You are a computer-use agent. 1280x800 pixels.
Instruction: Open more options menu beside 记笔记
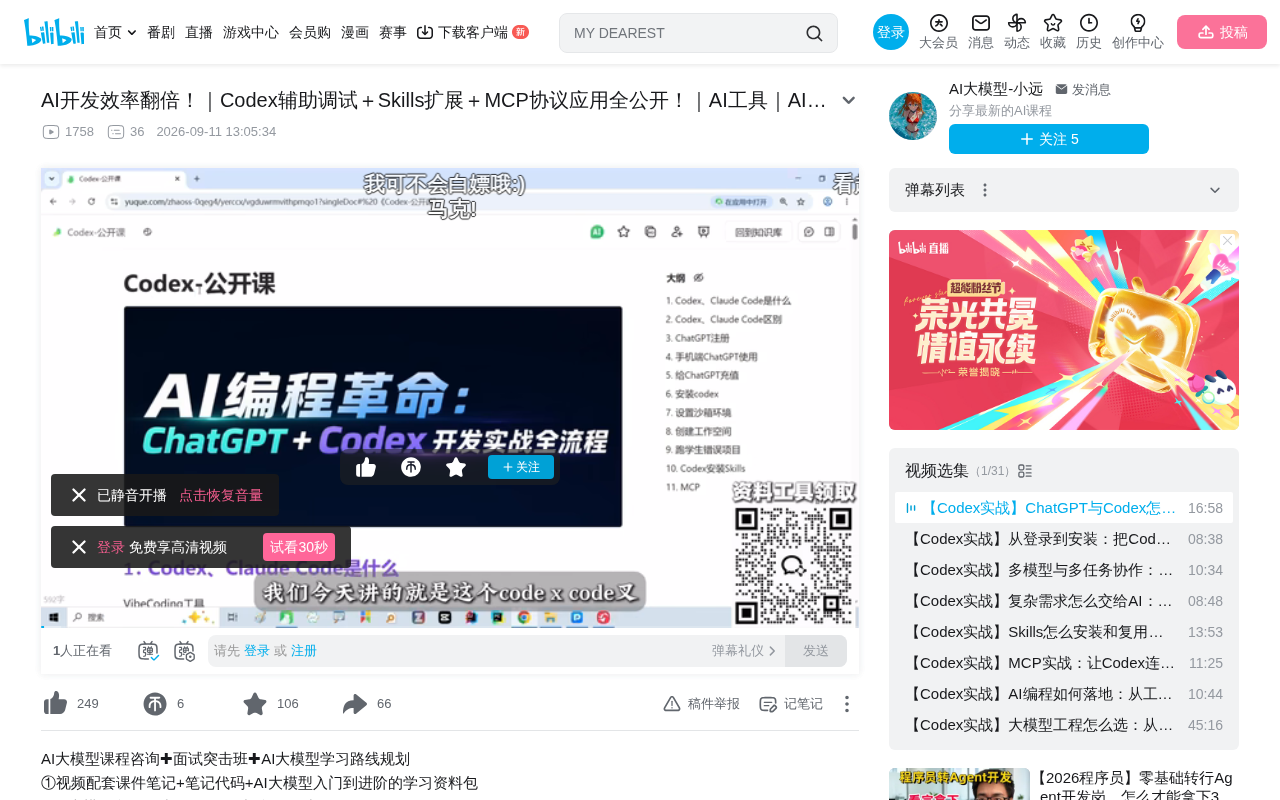tap(847, 704)
